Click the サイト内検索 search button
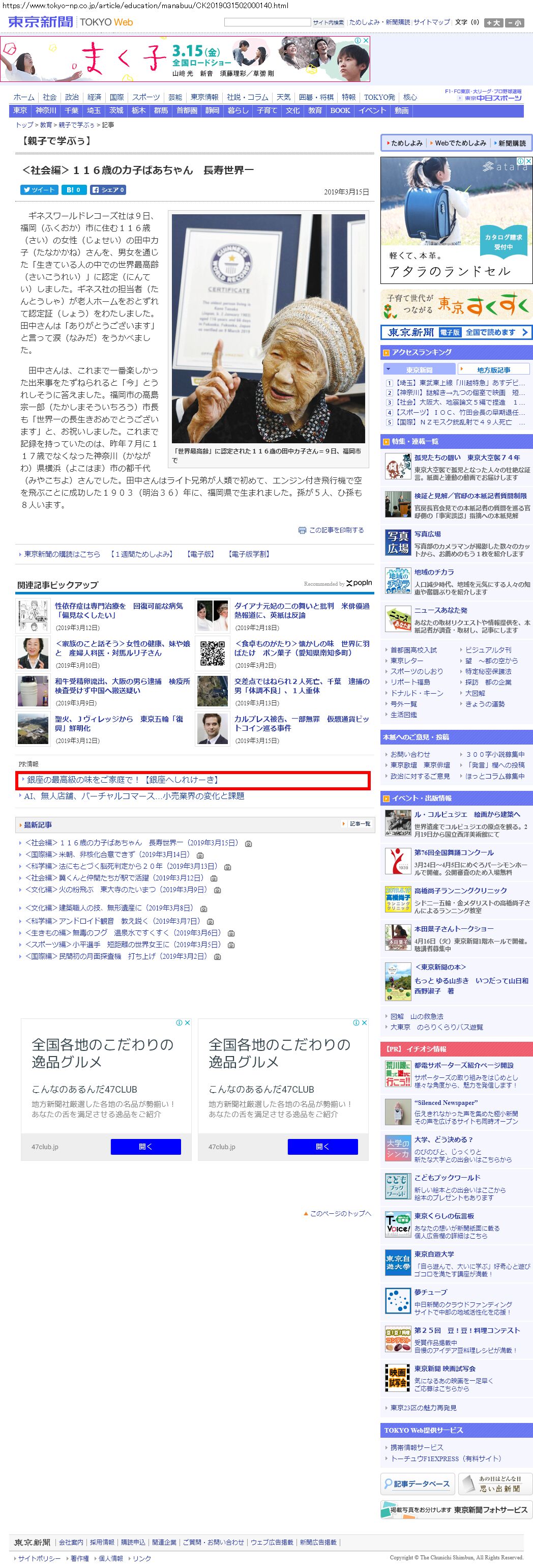The height and width of the screenshot is (1568, 533). click(329, 22)
